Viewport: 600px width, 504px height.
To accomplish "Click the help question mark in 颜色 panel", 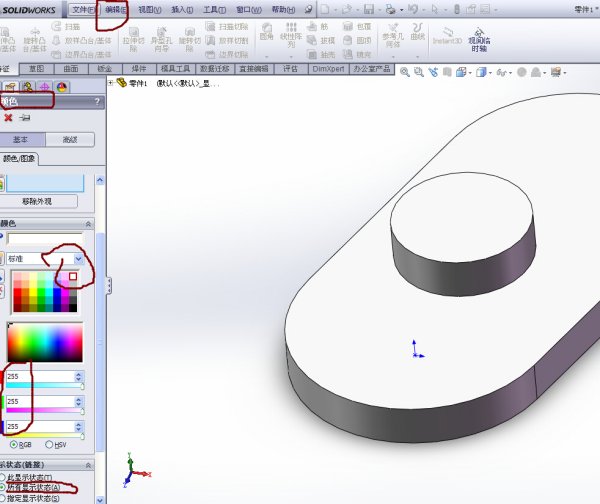I will click(x=97, y=102).
